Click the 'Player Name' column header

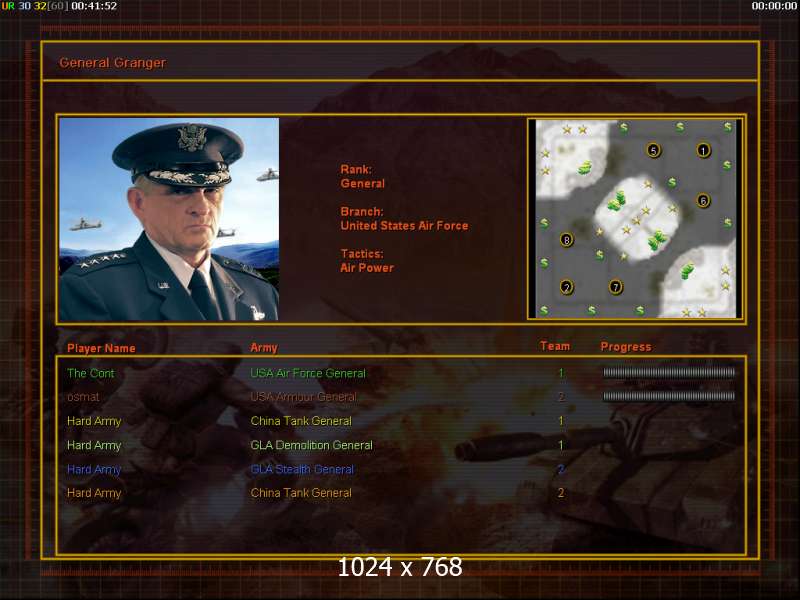tap(101, 348)
